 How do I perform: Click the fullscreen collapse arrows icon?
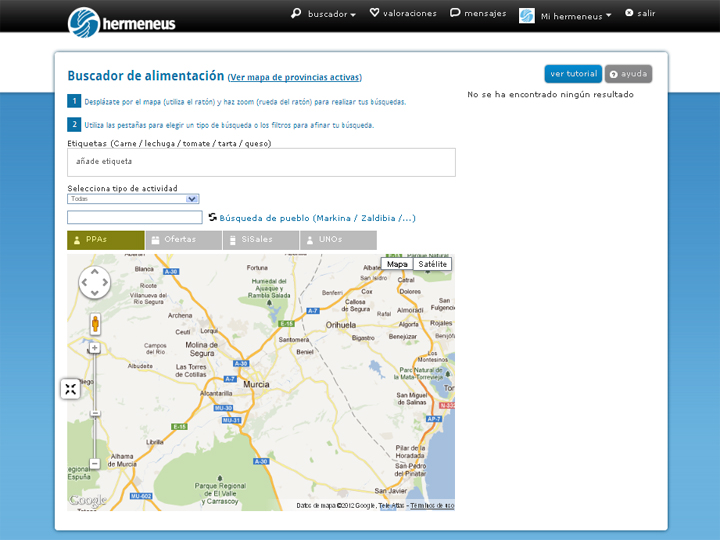pos(70,389)
